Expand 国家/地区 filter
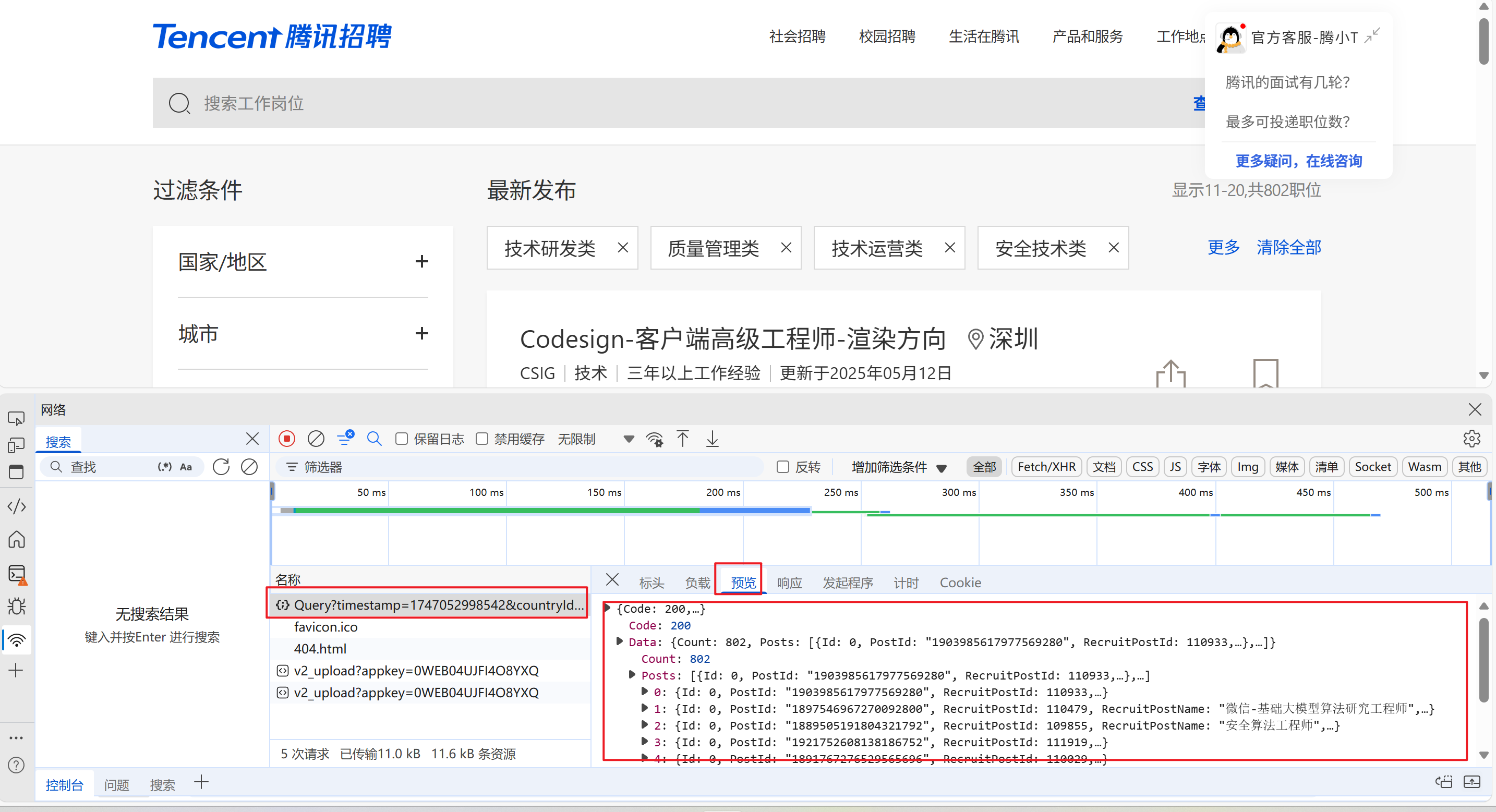This screenshot has width=1496, height=812. tap(421, 261)
